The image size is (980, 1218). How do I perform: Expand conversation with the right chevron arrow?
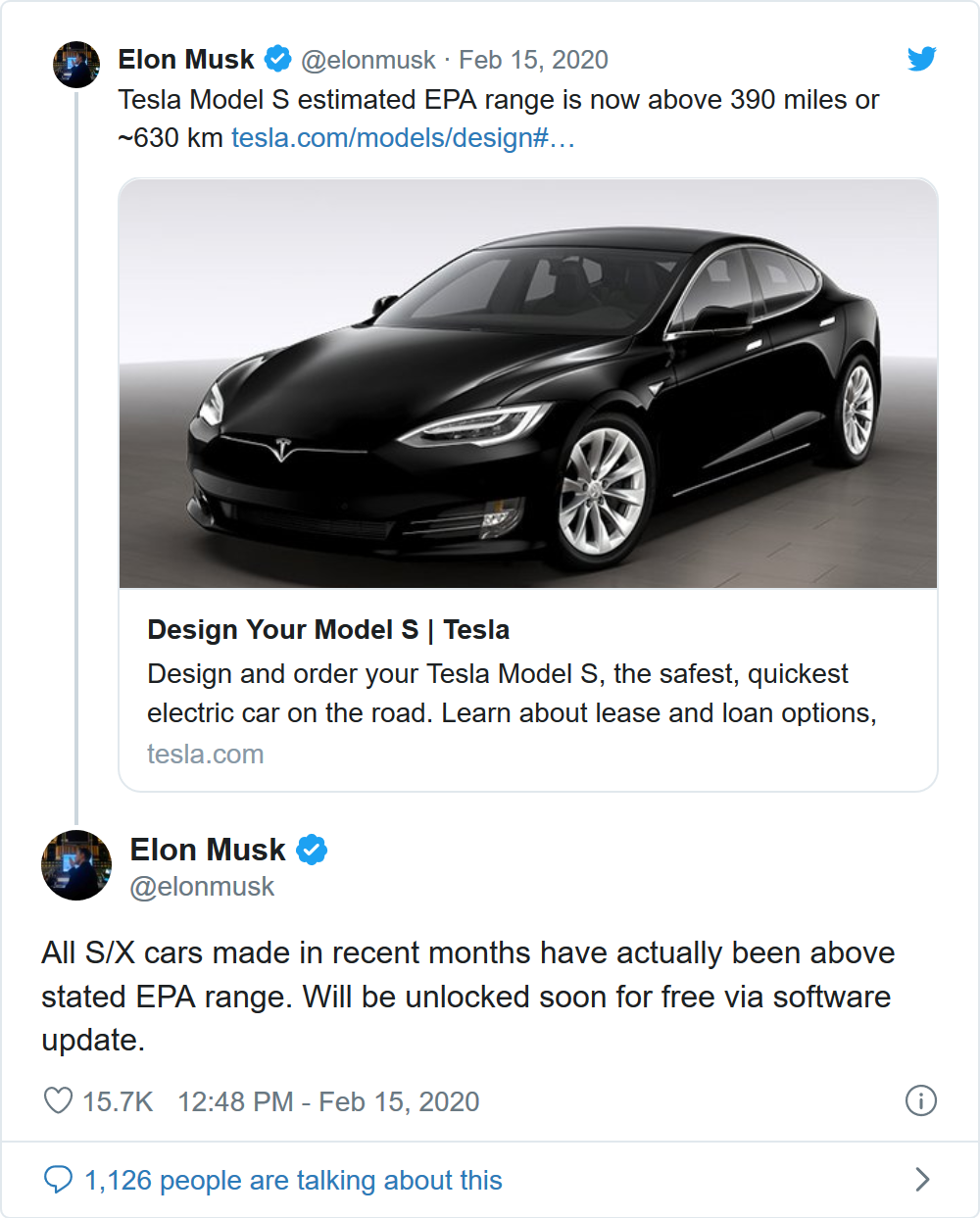pyautogui.click(x=921, y=1179)
